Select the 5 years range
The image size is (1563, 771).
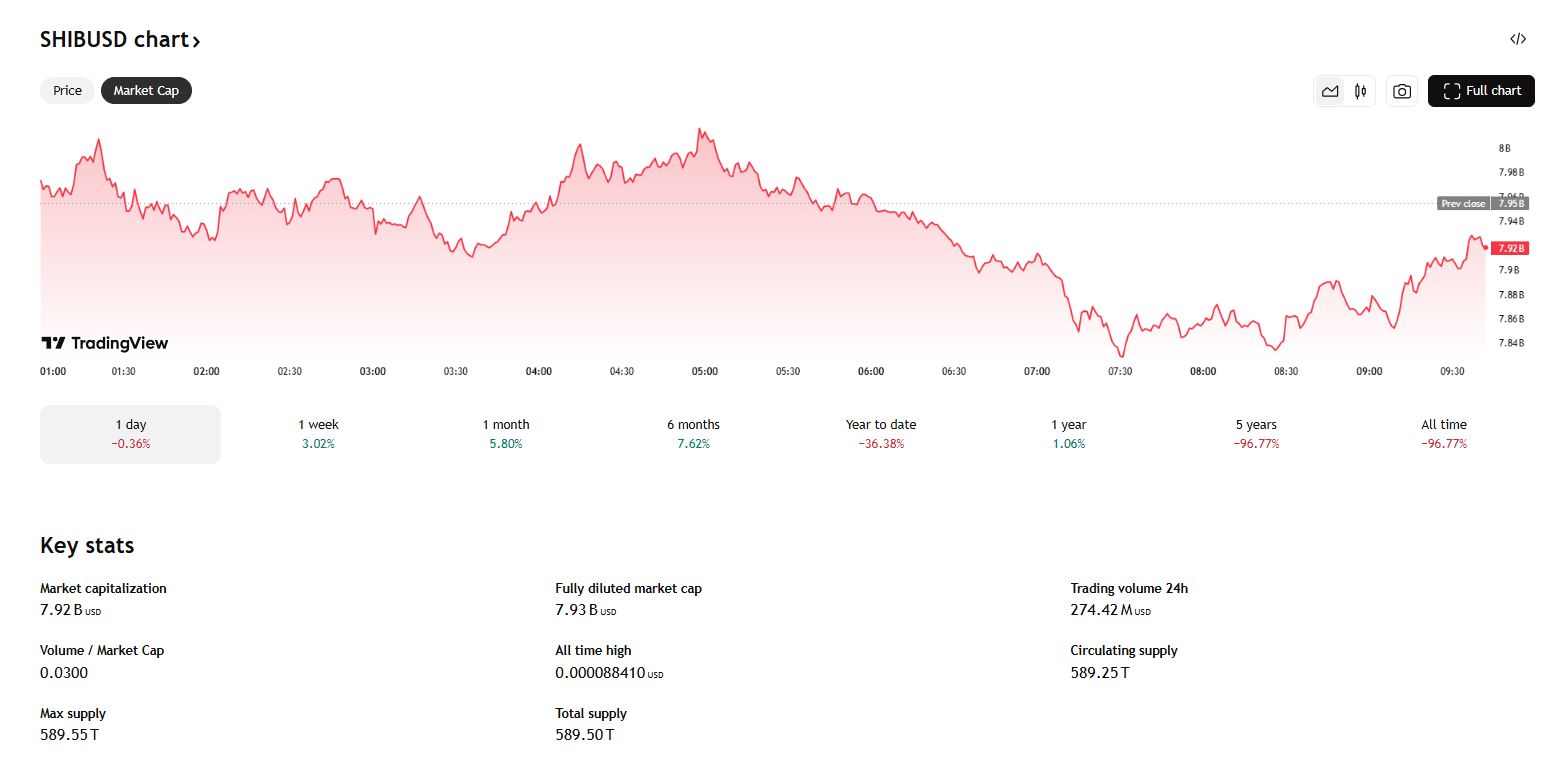point(1255,434)
